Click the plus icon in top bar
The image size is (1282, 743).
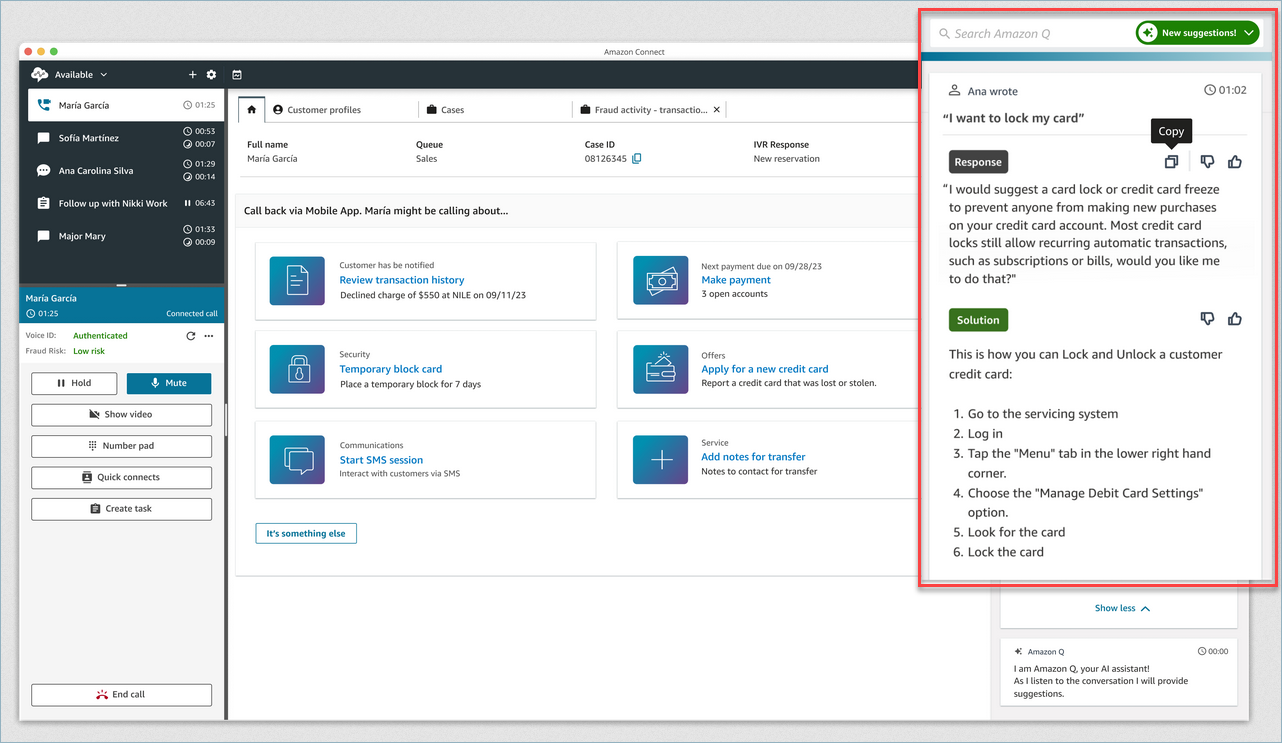(x=193, y=75)
